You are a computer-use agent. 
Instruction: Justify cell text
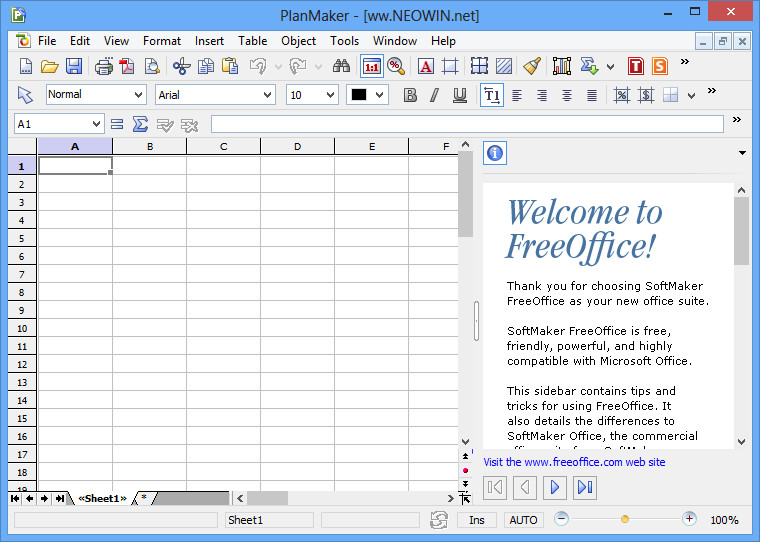(591, 95)
